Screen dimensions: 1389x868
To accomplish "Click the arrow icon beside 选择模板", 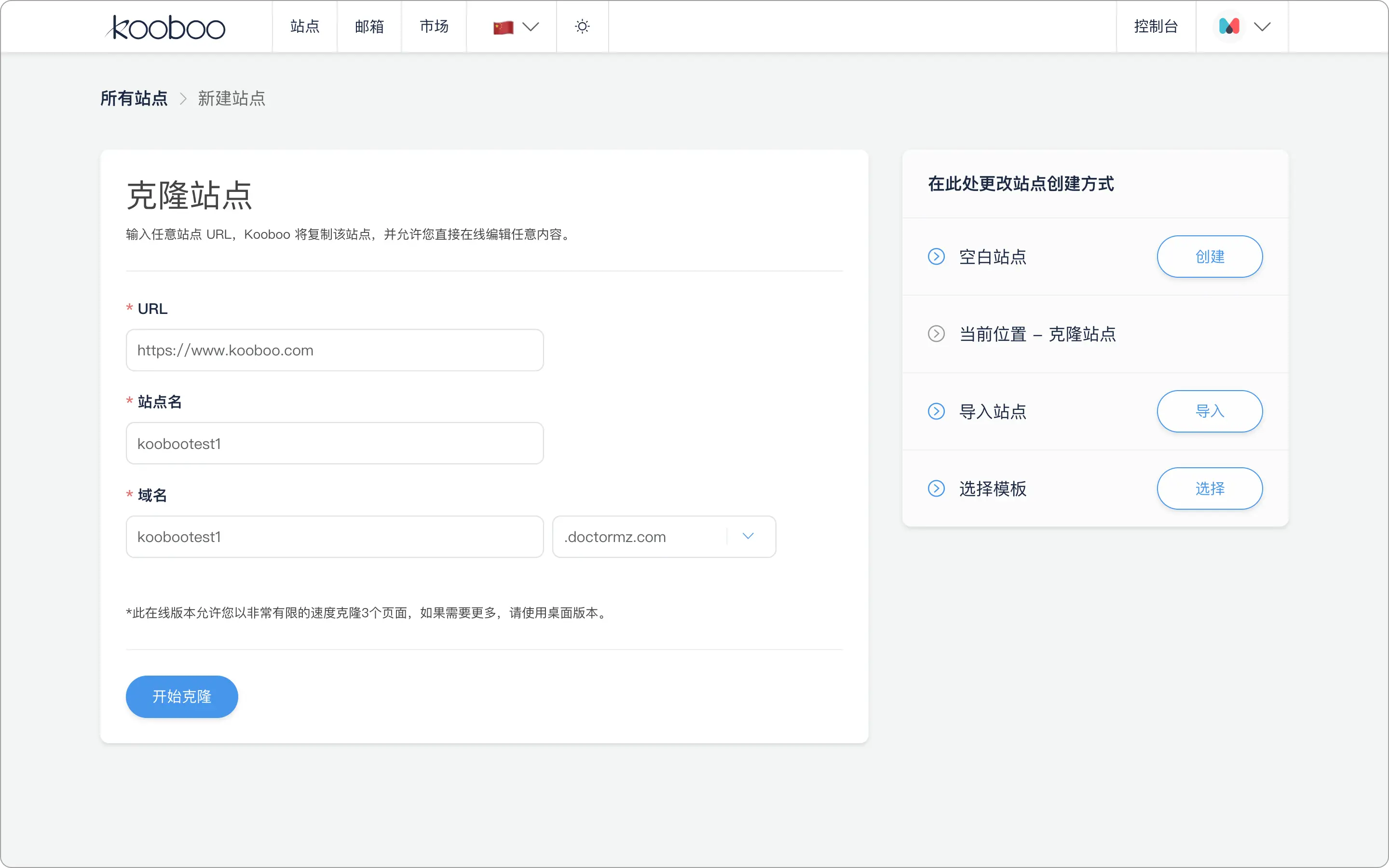I will pyautogui.click(x=936, y=488).
